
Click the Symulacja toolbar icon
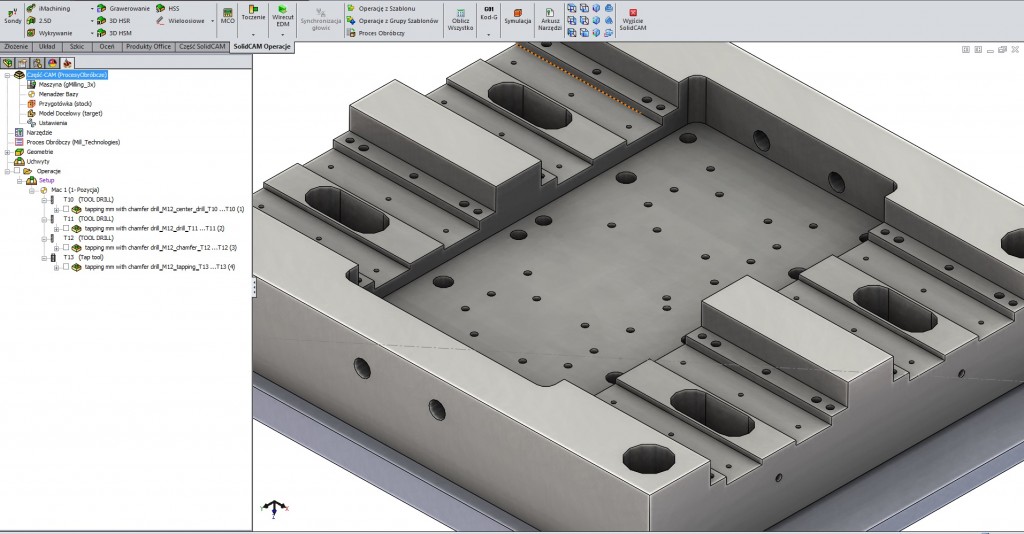[x=517, y=14]
